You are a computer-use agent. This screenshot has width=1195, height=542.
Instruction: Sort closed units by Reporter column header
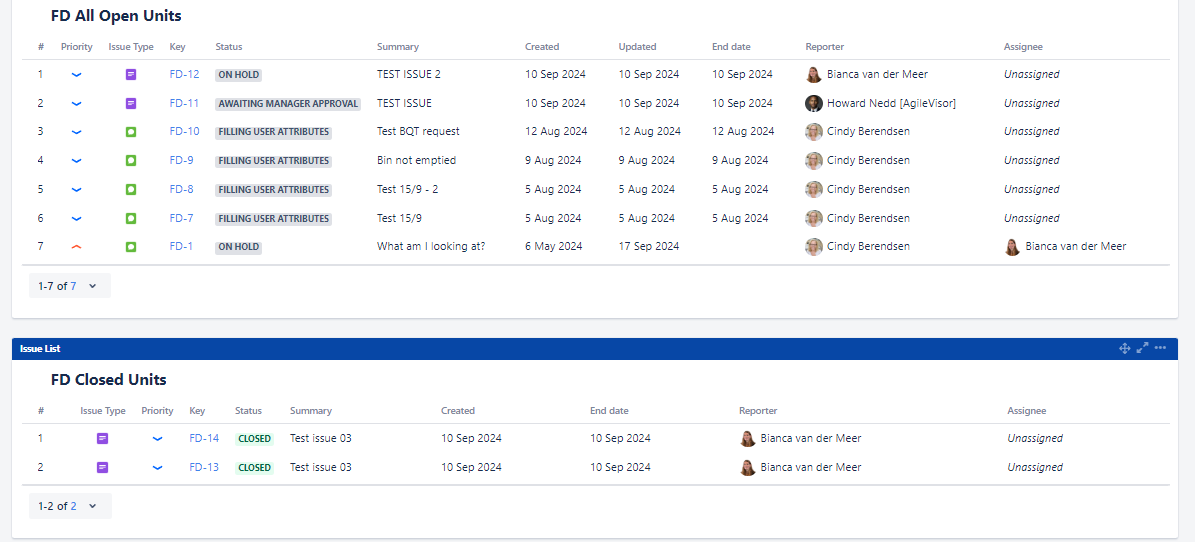coord(758,411)
